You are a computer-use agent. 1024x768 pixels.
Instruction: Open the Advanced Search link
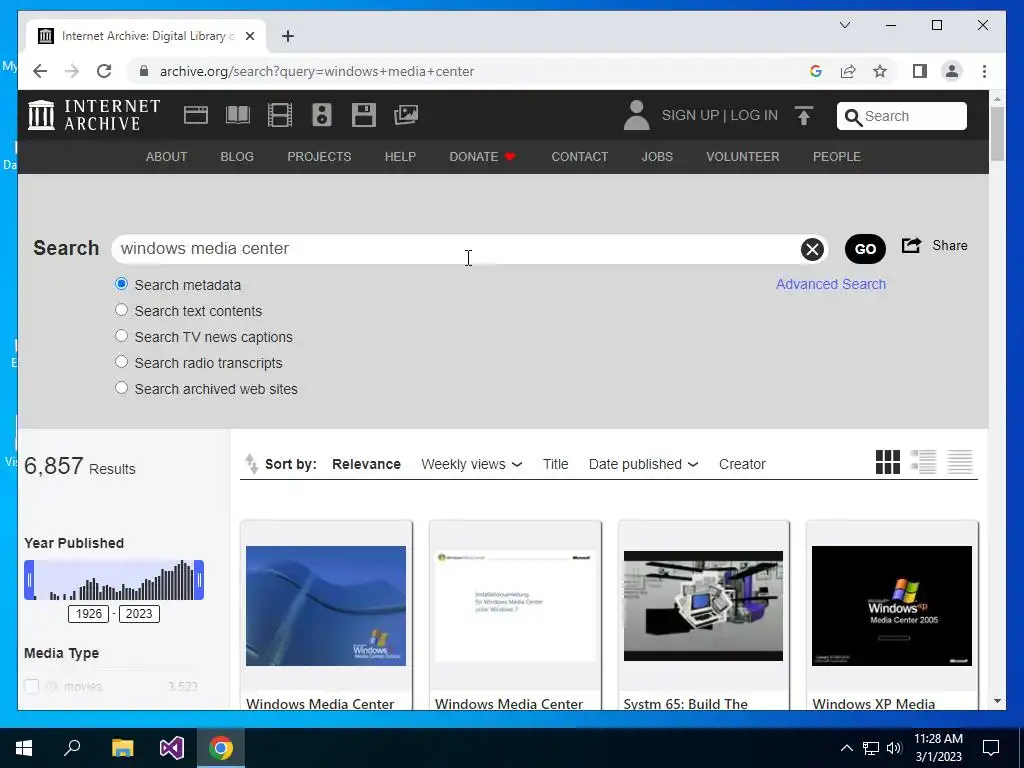(x=831, y=284)
